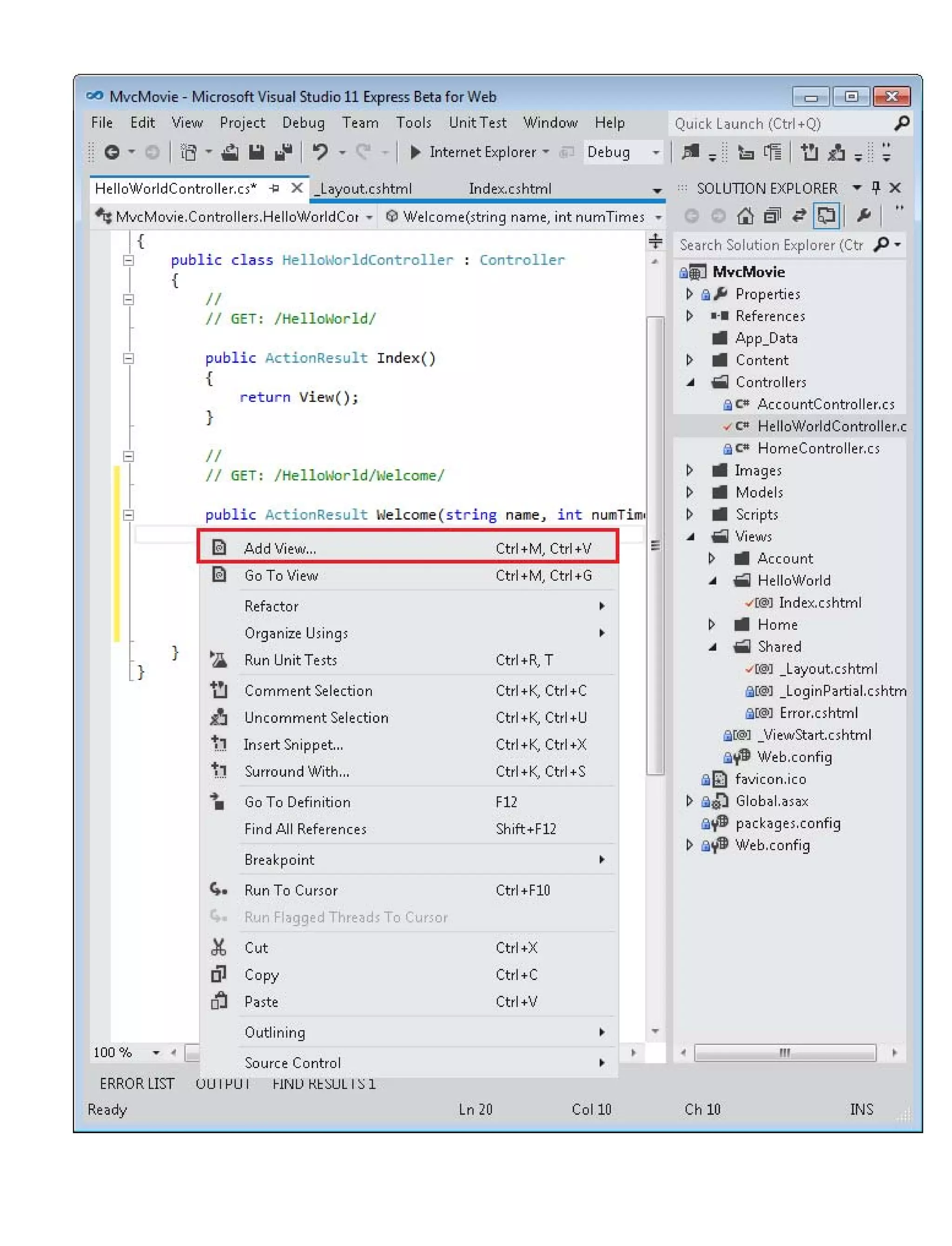Switch to the Index.cshtml tab
This screenshot has height=1246, width=952.
pos(509,189)
